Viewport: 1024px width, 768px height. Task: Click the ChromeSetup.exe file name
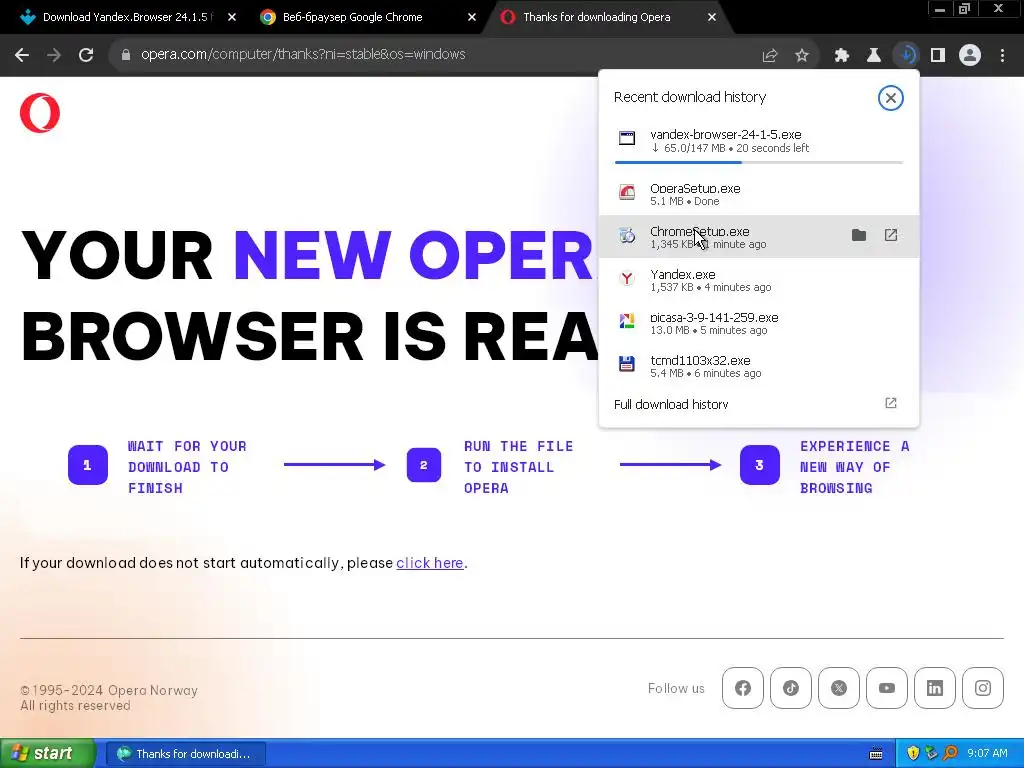[x=699, y=231]
